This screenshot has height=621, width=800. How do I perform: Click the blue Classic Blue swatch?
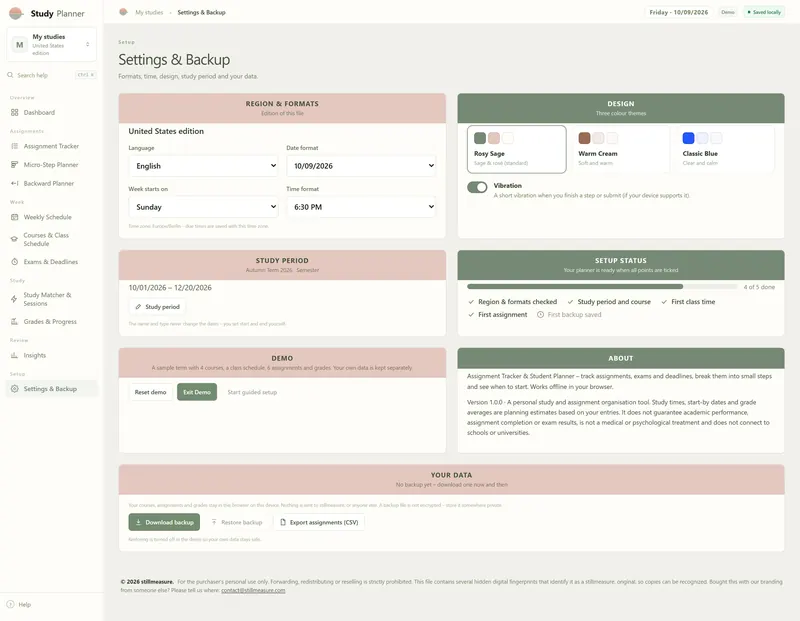click(x=688, y=138)
